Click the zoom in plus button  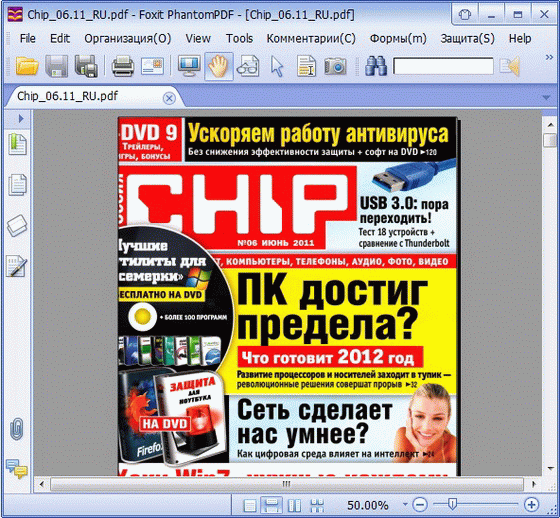coord(531,505)
